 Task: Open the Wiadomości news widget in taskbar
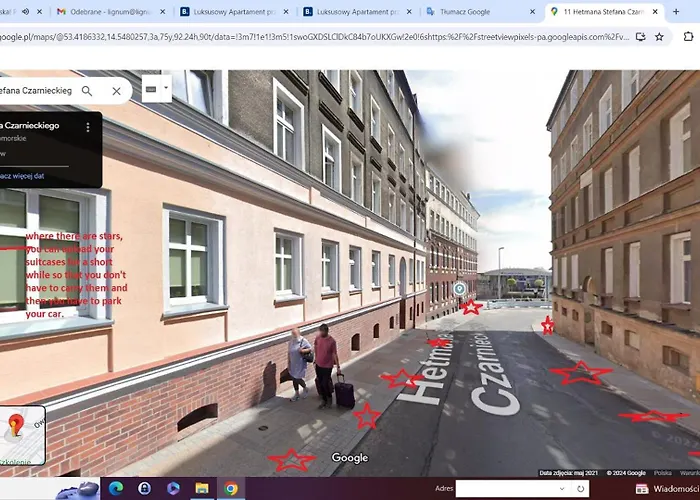pos(673,489)
